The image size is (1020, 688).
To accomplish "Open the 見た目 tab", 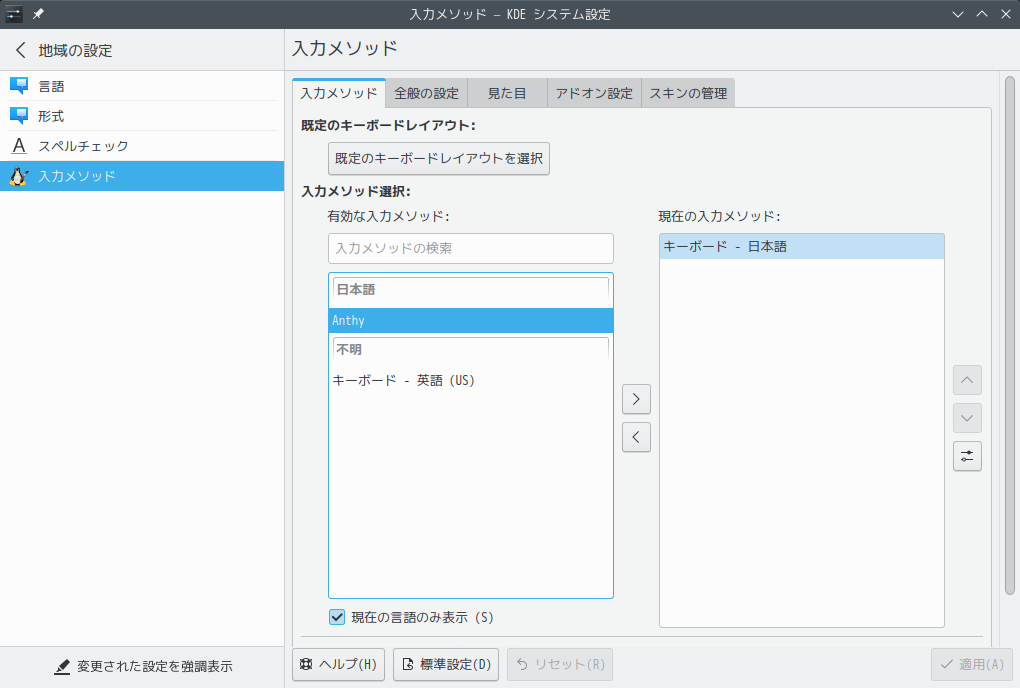I will [x=507, y=93].
